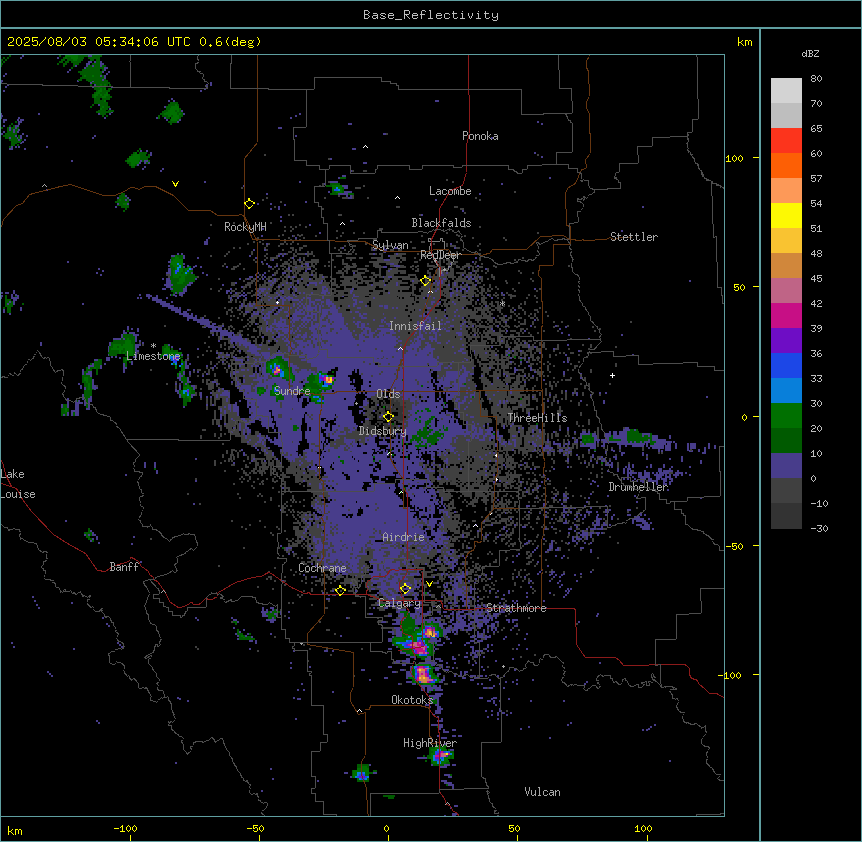Click the ThreeHills label
The width and height of the screenshot is (862, 842).
[537, 418]
